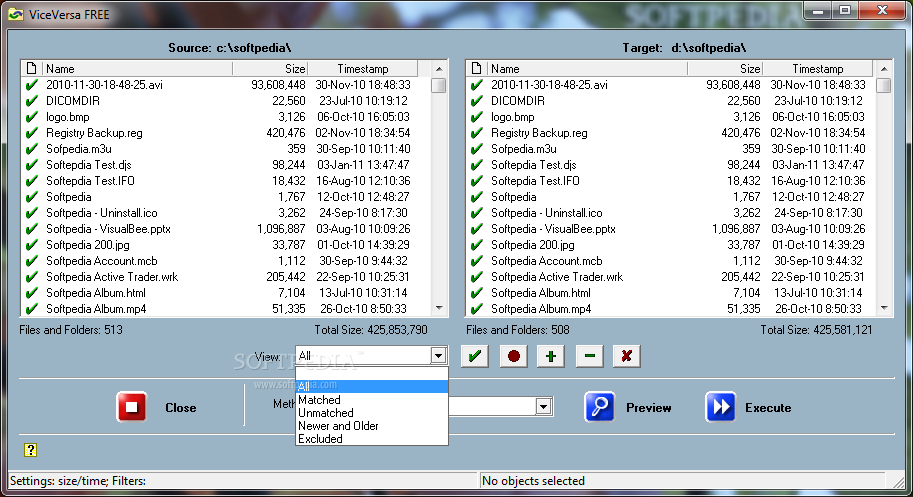Image resolution: width=913 pixels, height=497 pixels.
Task: Click green check beside Softpedia Album.mp4 in Source
Action: pos(31,309)
